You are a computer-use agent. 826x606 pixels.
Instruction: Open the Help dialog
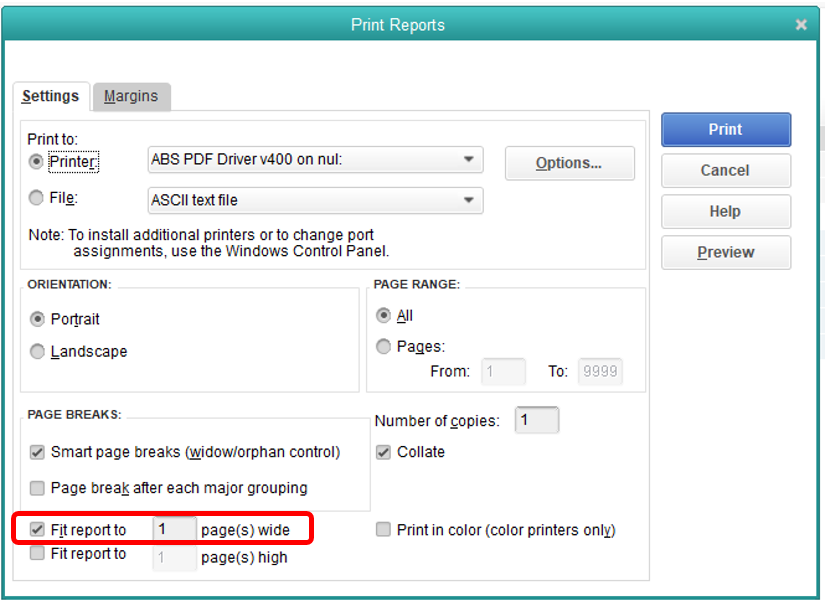(725, 211)
